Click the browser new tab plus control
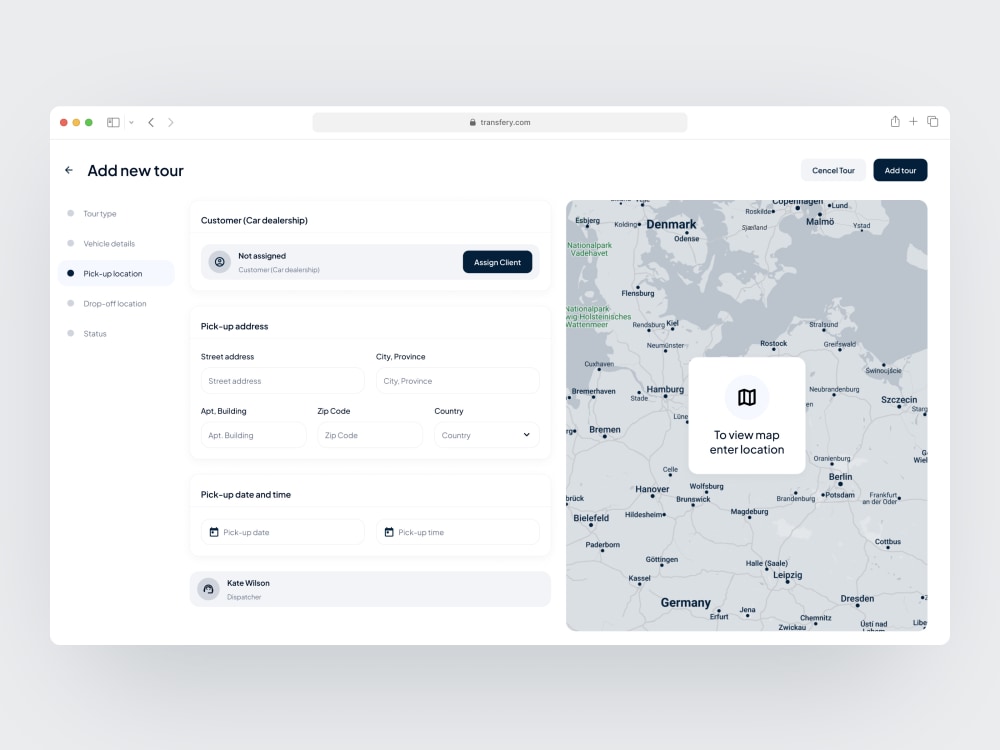 [913, 121]
